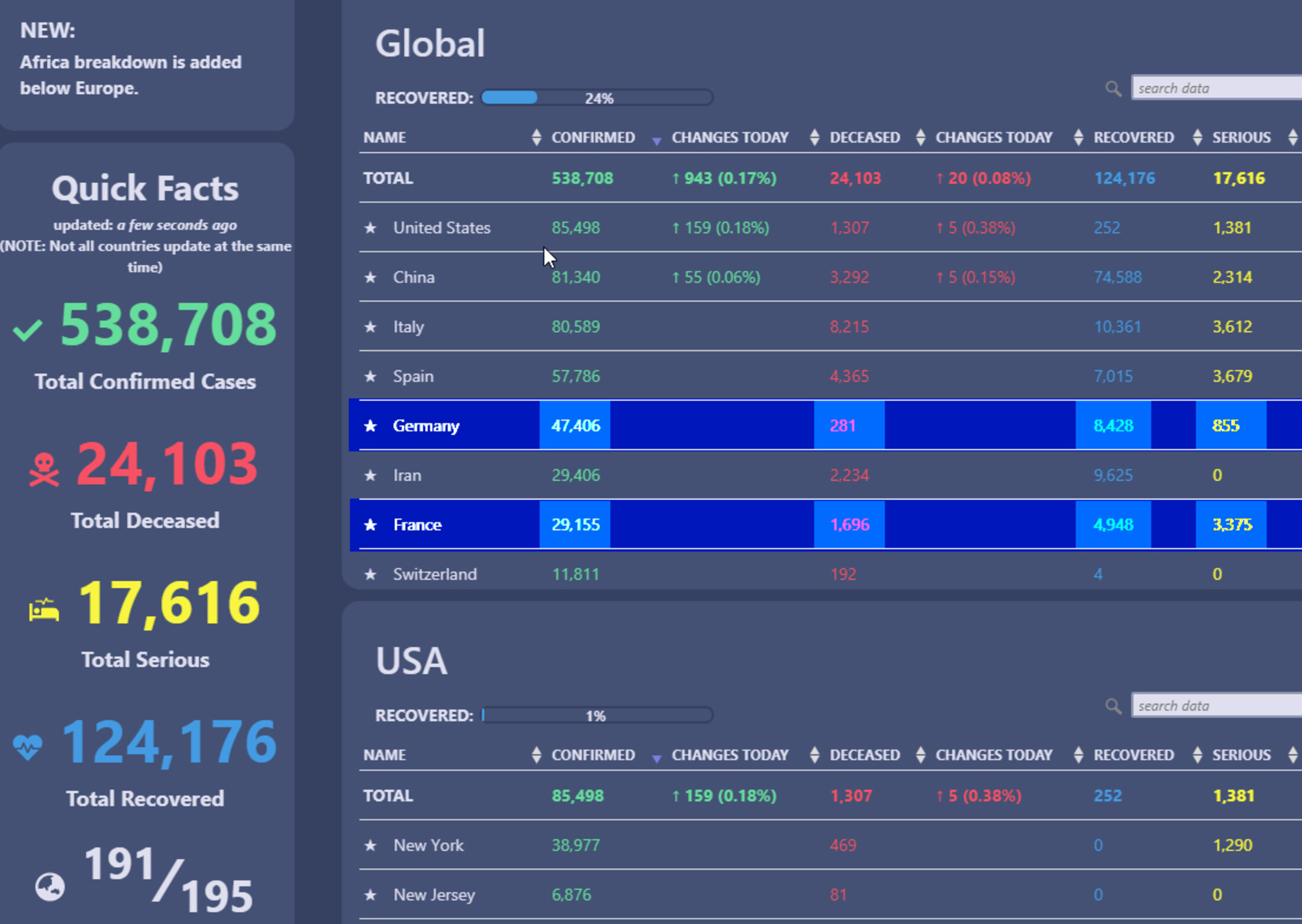Click the heartbeat icon near Total Recovered

point(28,746)
